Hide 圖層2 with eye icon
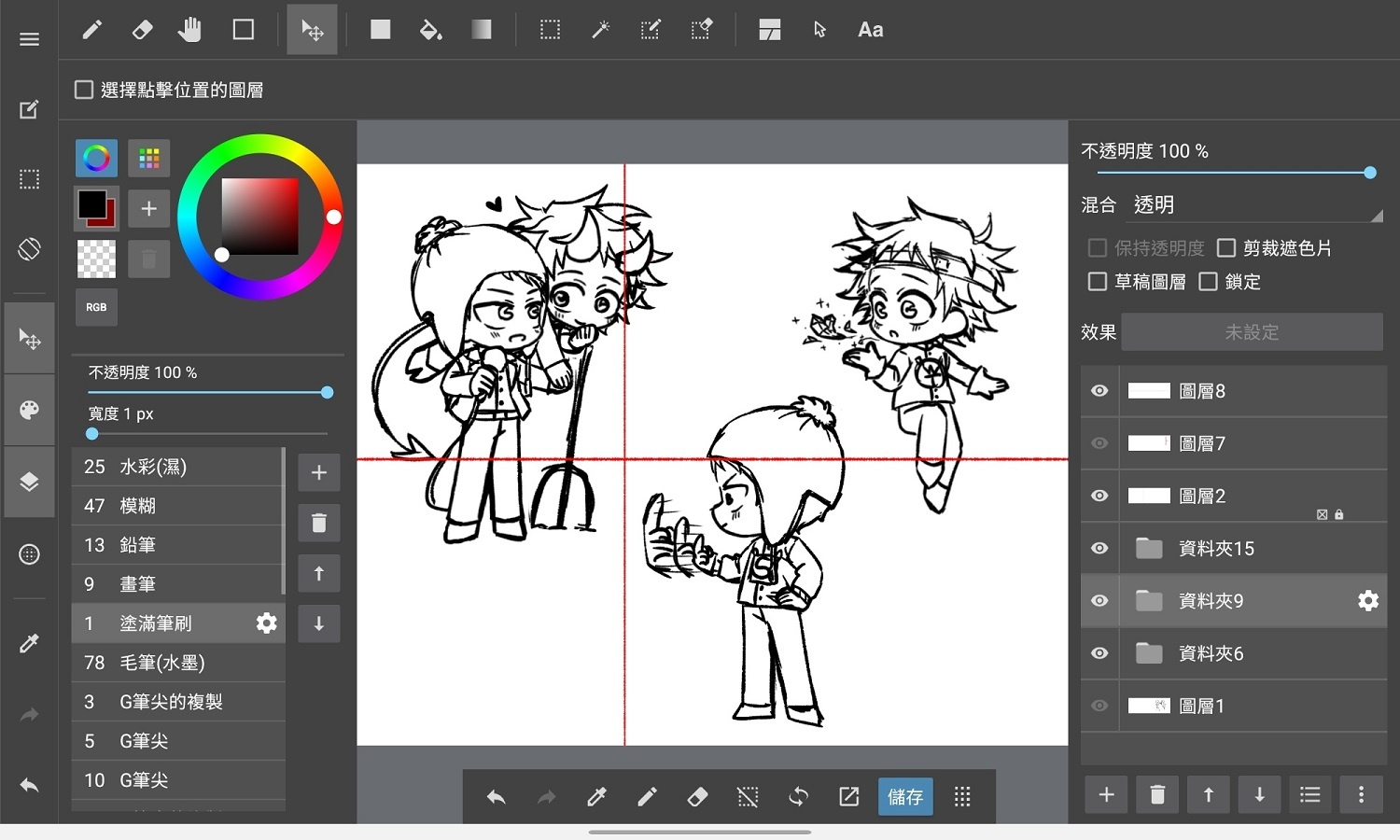Image resolution: width=1400 pixels, height=840 pixels. pos(1099,496)
